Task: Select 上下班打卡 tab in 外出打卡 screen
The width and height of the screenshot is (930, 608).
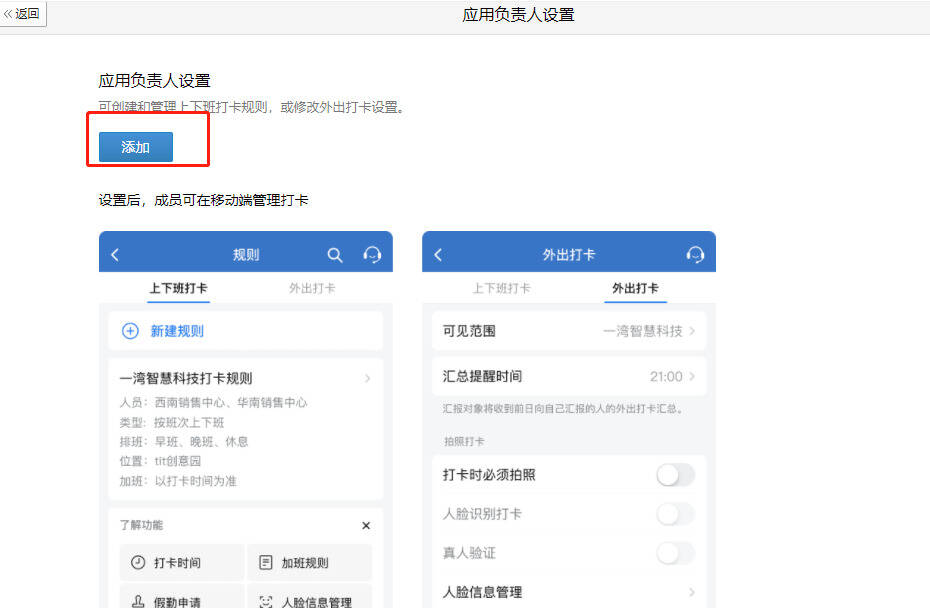Action: [x=501, y=288]
